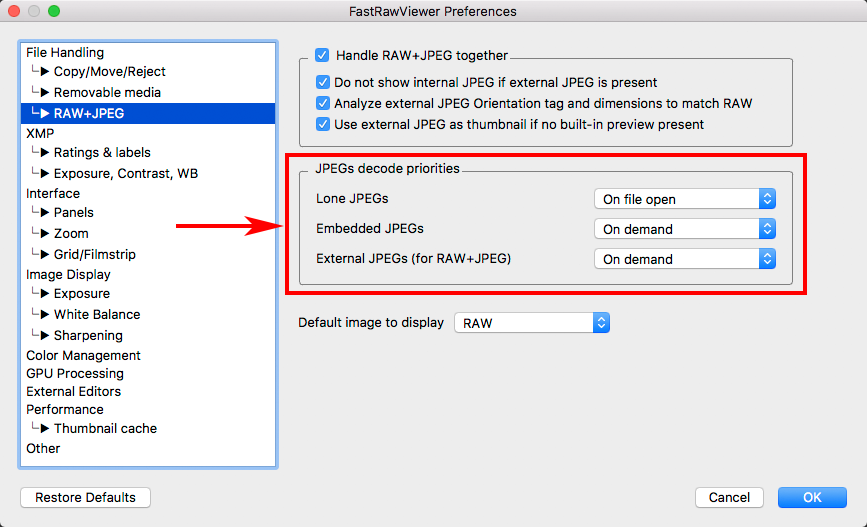Viewport: 867px width, 527px height.
Task: Go to Ratings & labels settings
Action: tap(102, 152)
